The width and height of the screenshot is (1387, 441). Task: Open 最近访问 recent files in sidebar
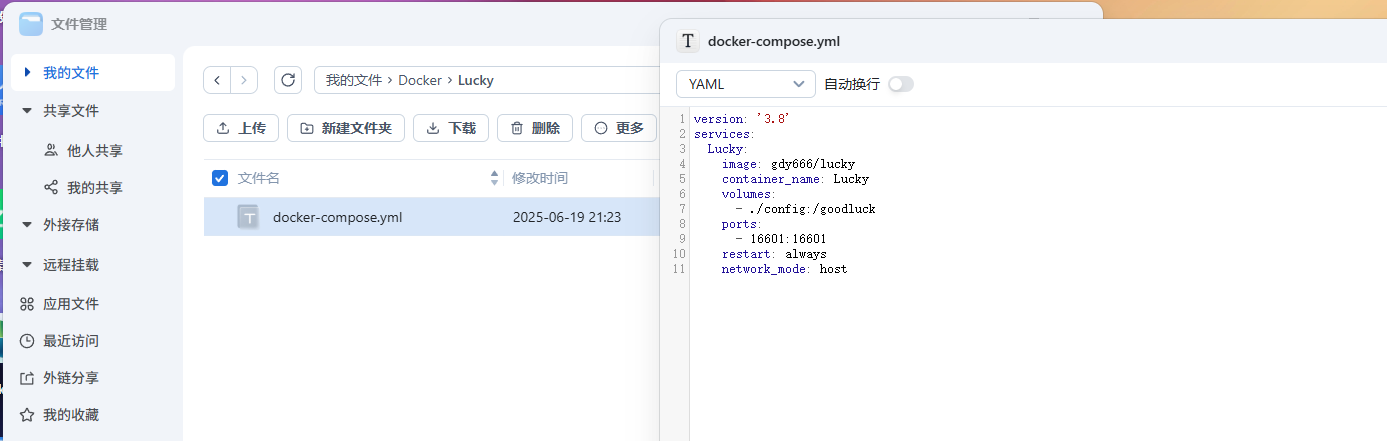point(70,341)
